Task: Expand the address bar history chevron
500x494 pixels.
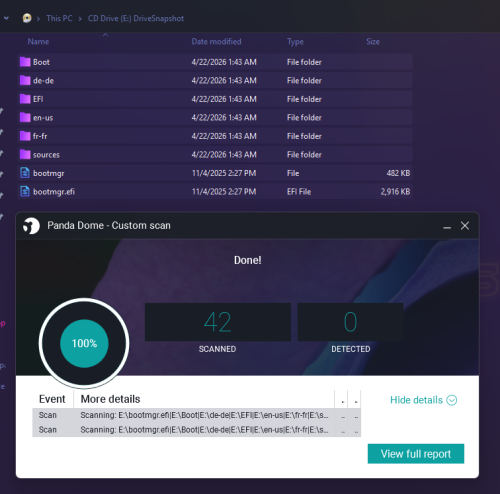Action: click(x=6, y=18)
